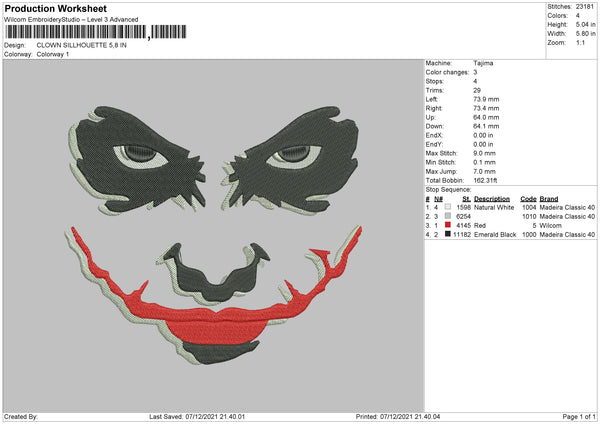Click the Wilcom brand entry
This screenshot has width=600, height=424.
point(550,225)
